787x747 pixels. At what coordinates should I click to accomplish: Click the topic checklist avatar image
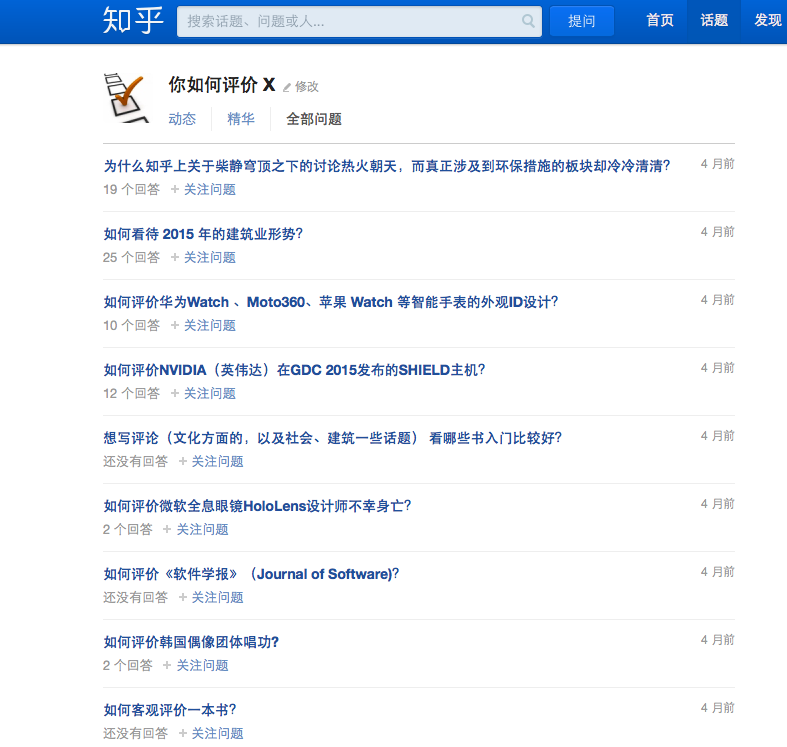pos(126,98)
